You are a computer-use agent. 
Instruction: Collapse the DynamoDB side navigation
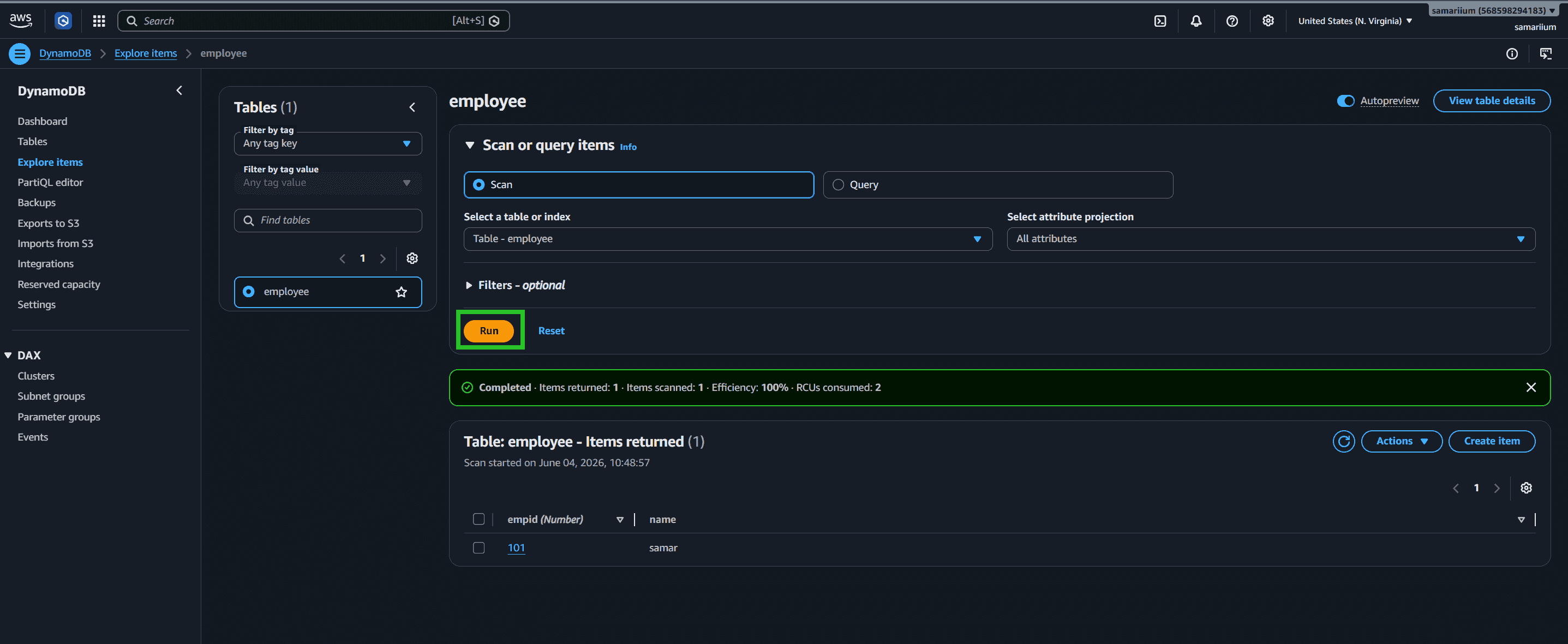(179, 91)
